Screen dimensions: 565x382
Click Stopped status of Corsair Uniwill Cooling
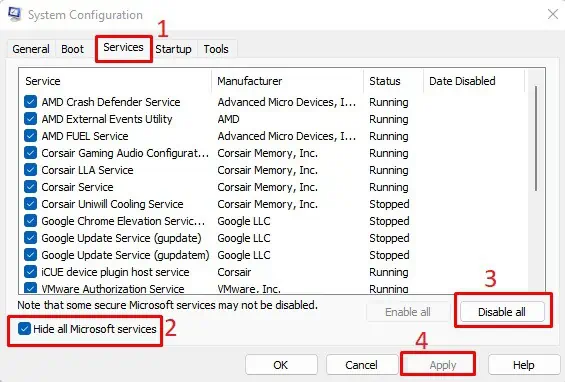coord(389,204)
